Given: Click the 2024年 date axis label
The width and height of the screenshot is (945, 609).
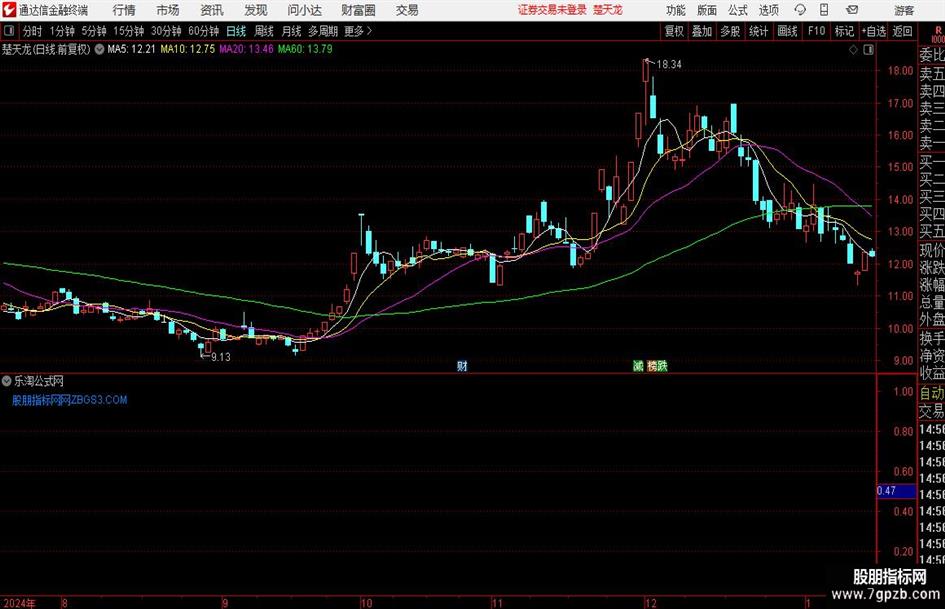Looking at the screenshot, I should (19, 603).
